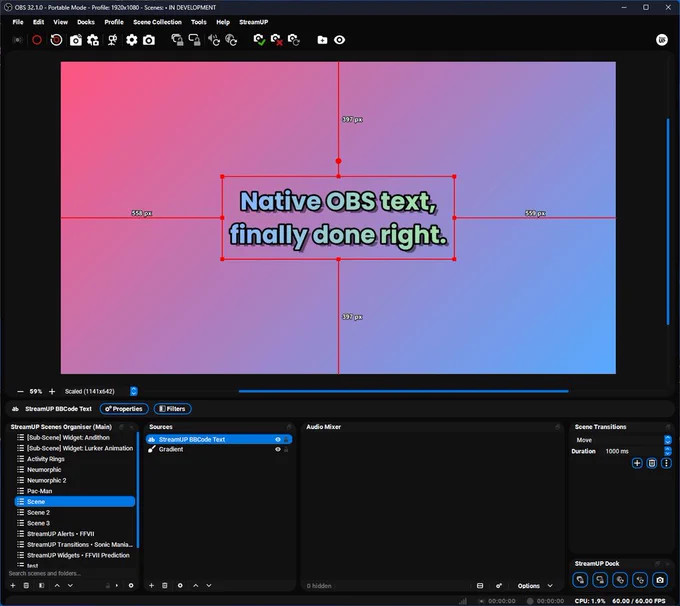This screenshot has height=606, width=680.
Task: Move scene up in Scenes Organiser
Action: coord(57,585)
